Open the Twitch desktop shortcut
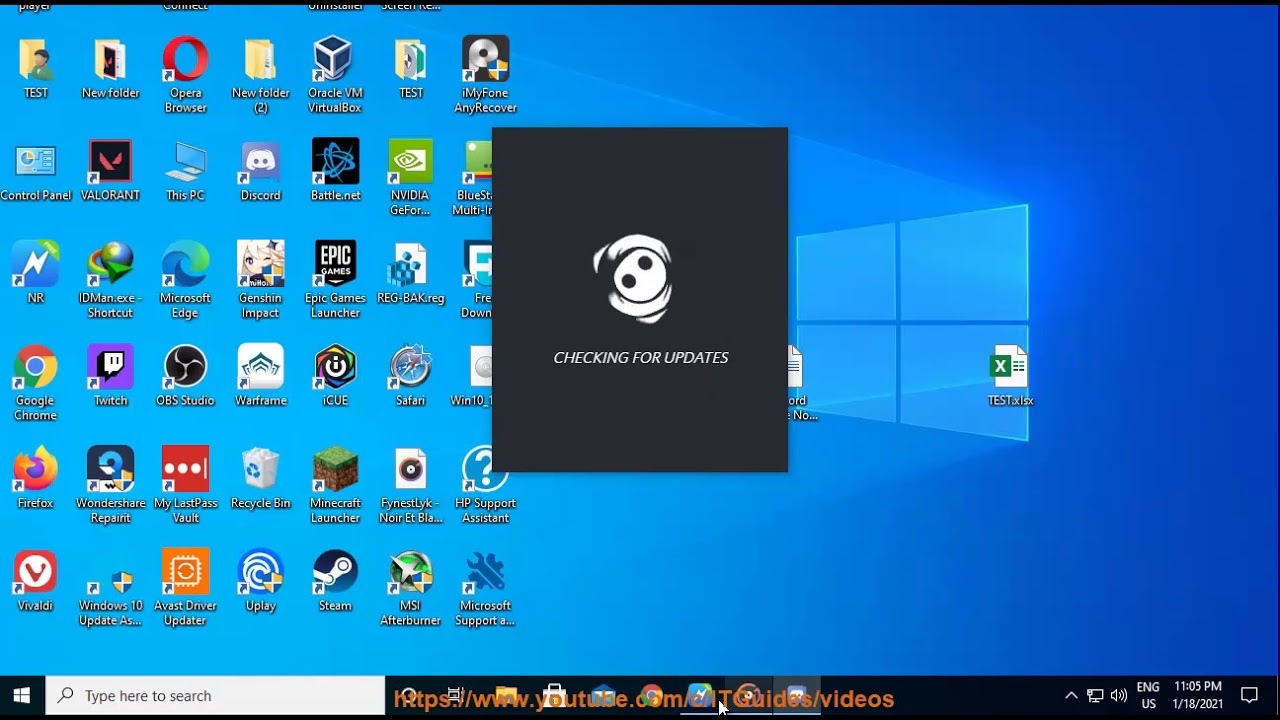1280x720 pixels. tap(110, 376)
